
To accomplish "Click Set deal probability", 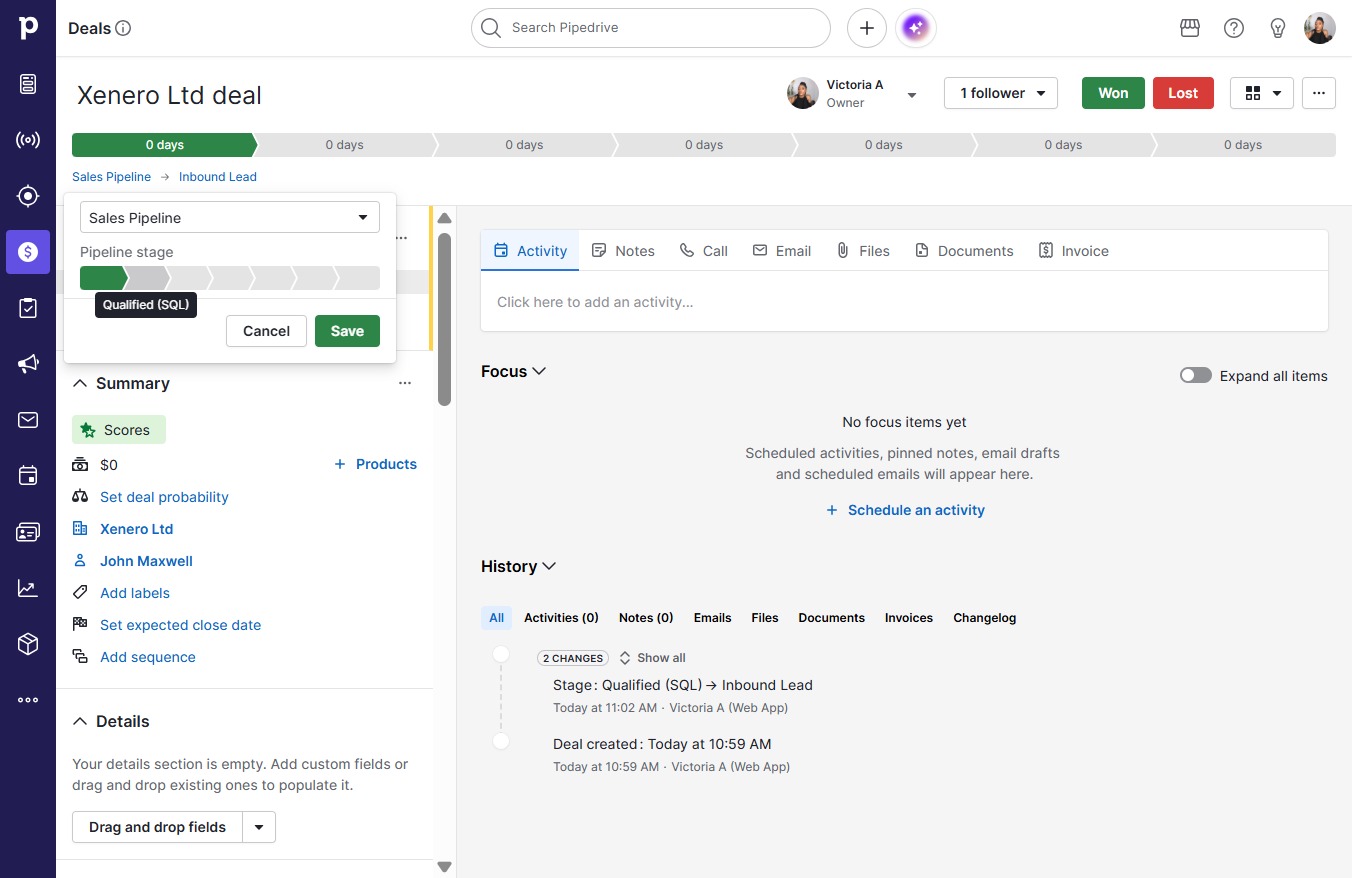I will 164,497.
